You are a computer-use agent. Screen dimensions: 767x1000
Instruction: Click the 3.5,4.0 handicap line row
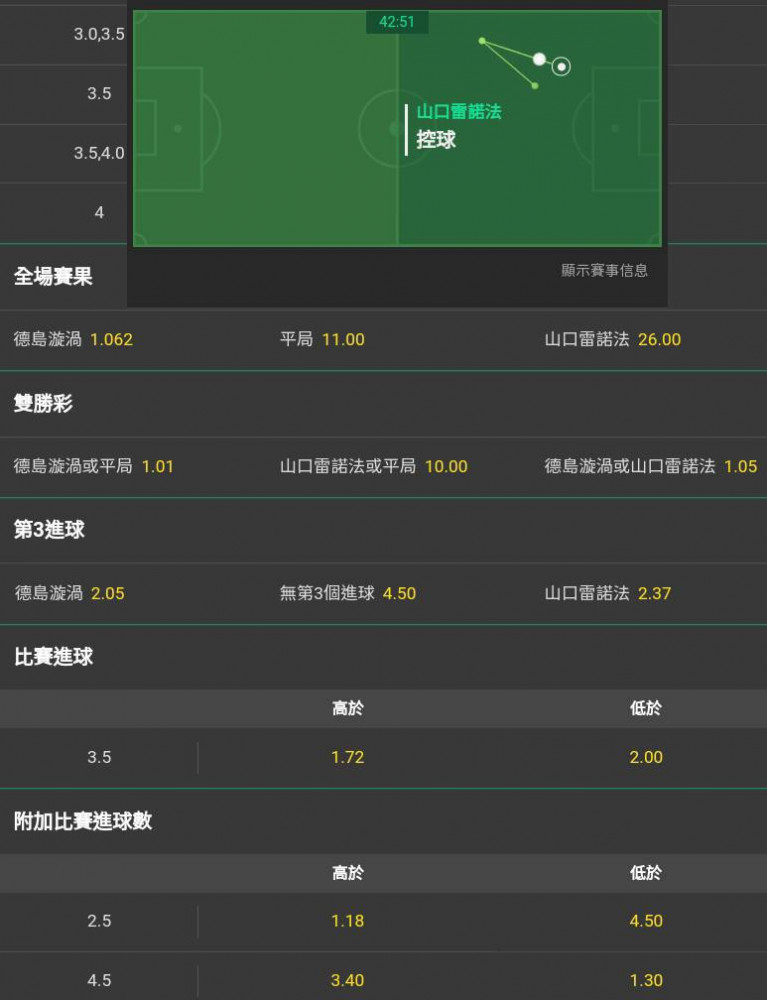tap(99, 153)
